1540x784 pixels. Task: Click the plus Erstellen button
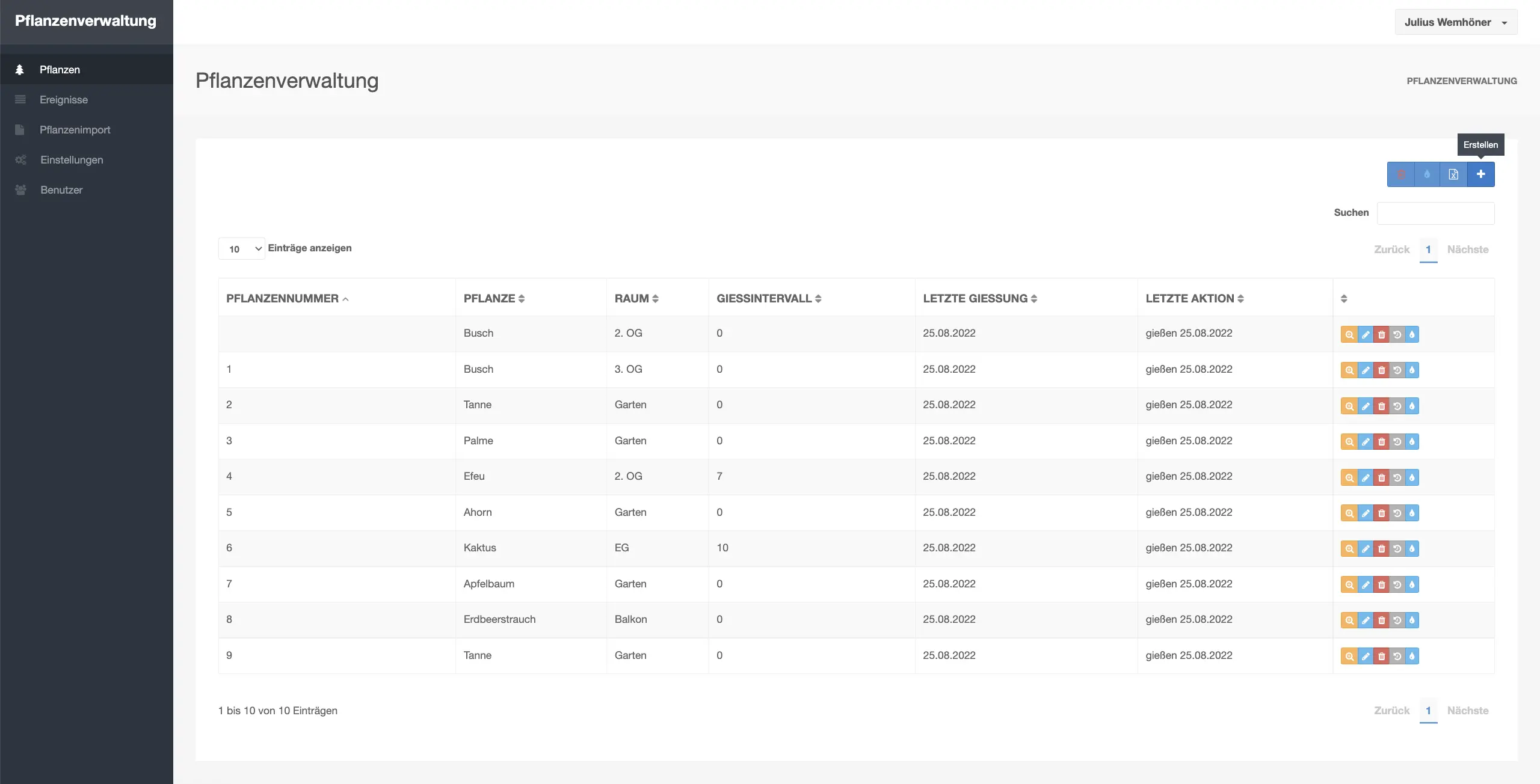[1480, 174]
